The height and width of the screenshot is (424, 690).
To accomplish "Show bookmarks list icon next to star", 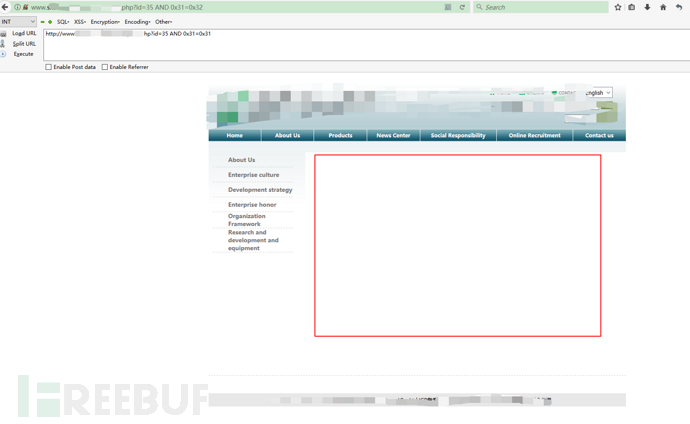I will [x=632, y=7].
